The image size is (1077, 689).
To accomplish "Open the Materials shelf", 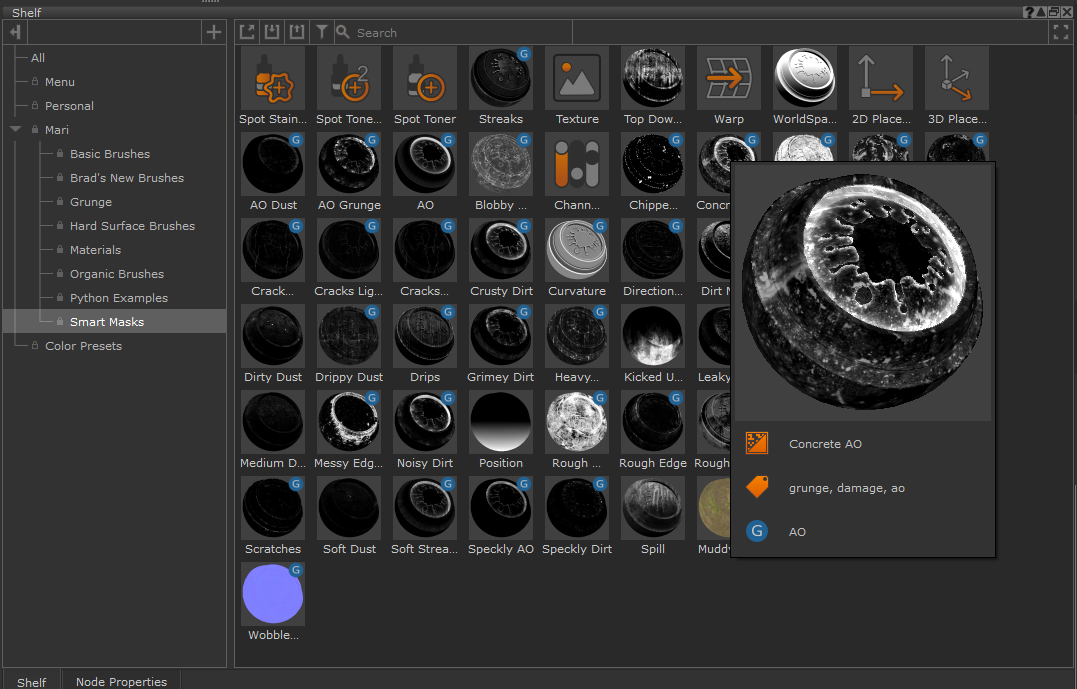I will [x=95, y=250].
